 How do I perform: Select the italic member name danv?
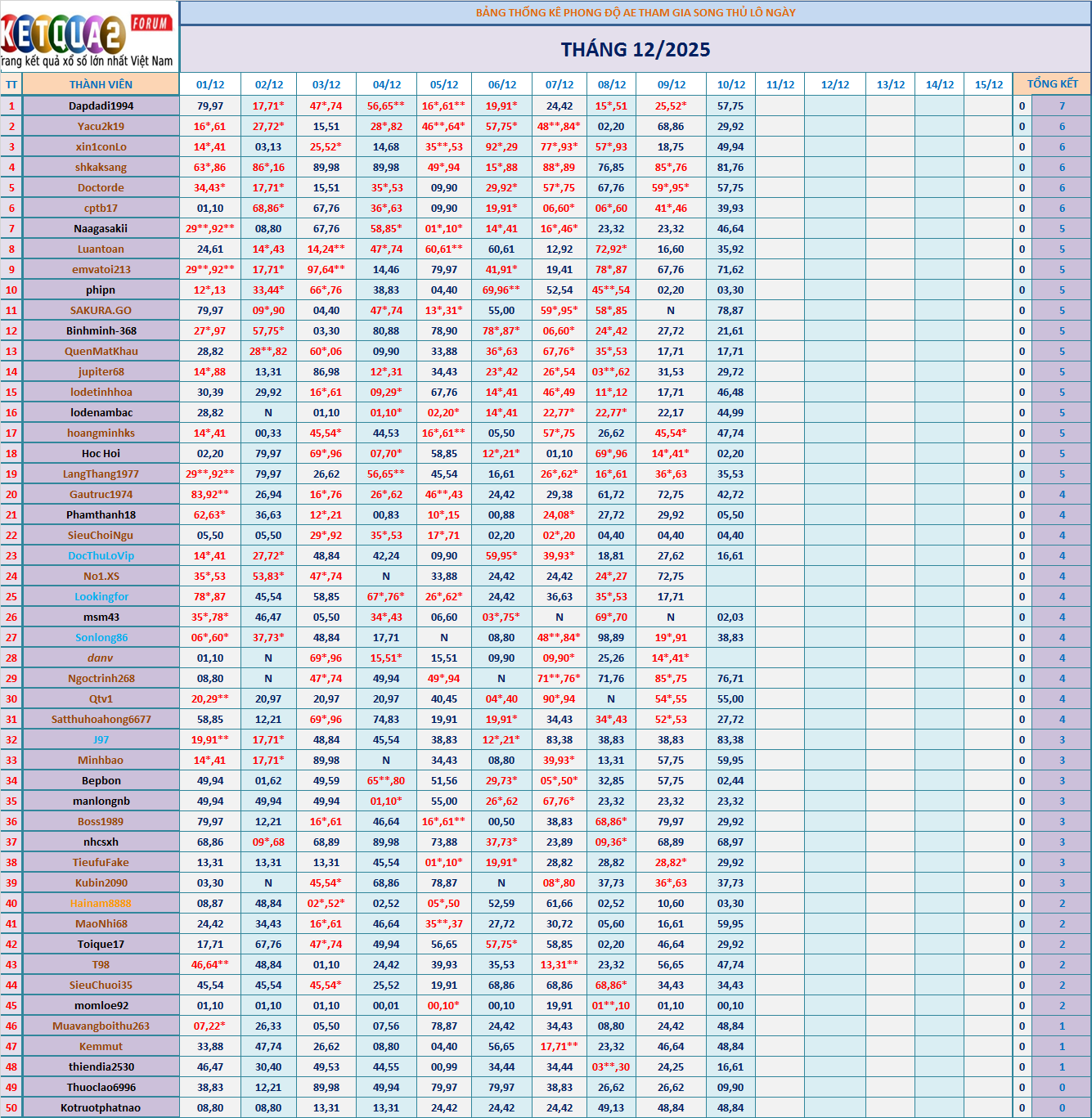tap(101, 658)
